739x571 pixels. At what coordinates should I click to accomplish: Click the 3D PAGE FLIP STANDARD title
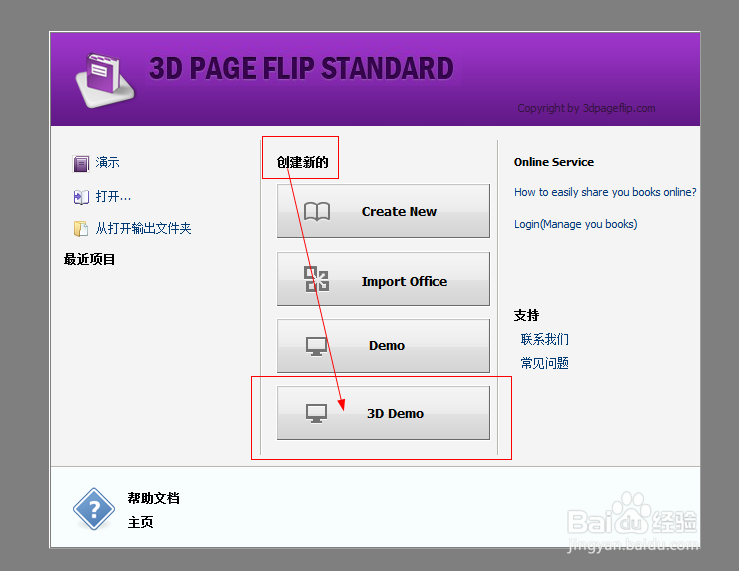[301, 69]
